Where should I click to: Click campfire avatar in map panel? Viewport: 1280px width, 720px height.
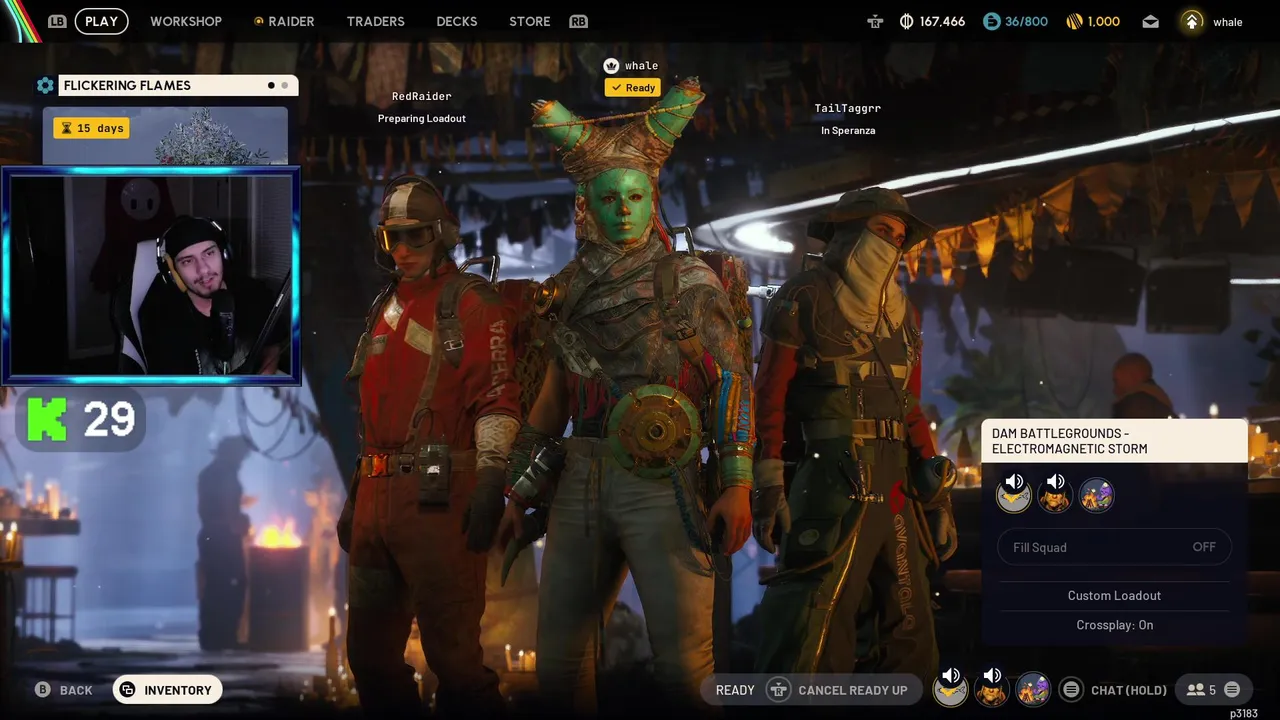tap(1096, 495)
